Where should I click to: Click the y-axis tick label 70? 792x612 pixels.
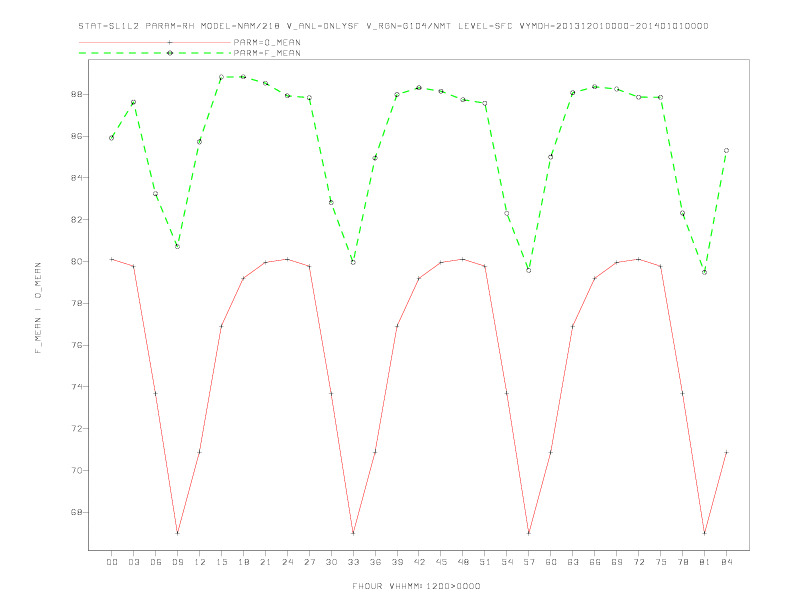coord(76,471)
